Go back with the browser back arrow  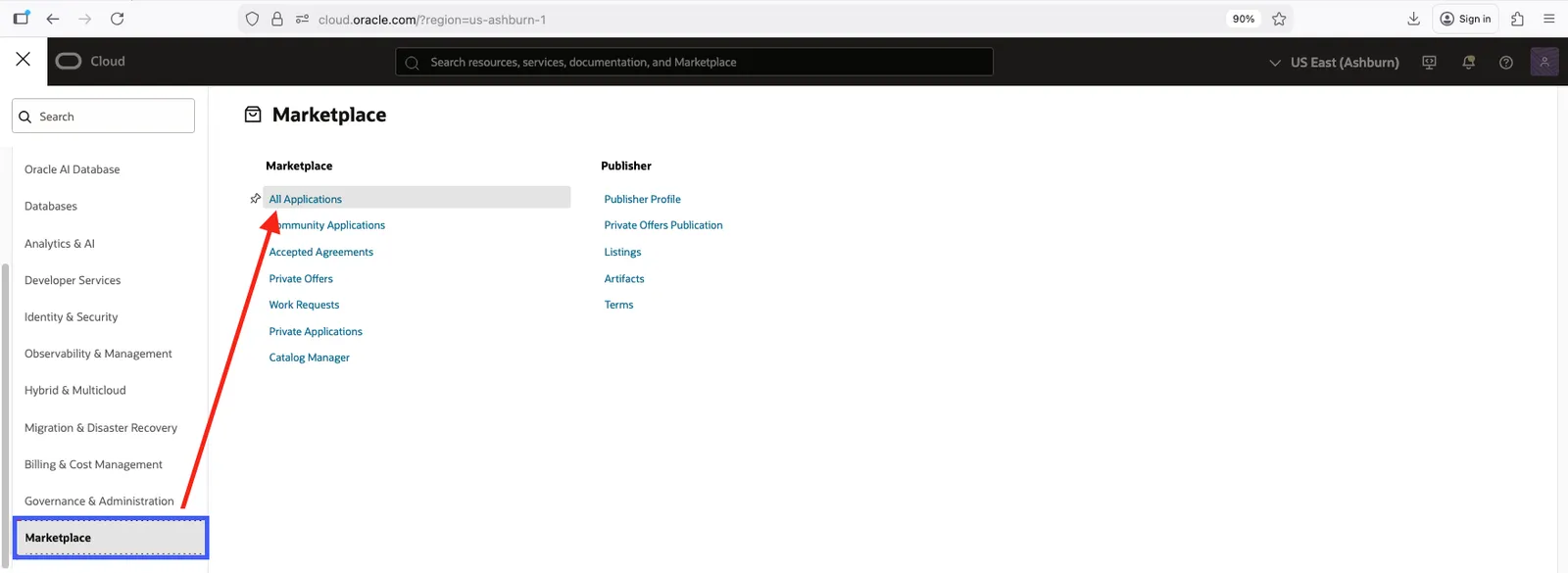pos(53,19)
